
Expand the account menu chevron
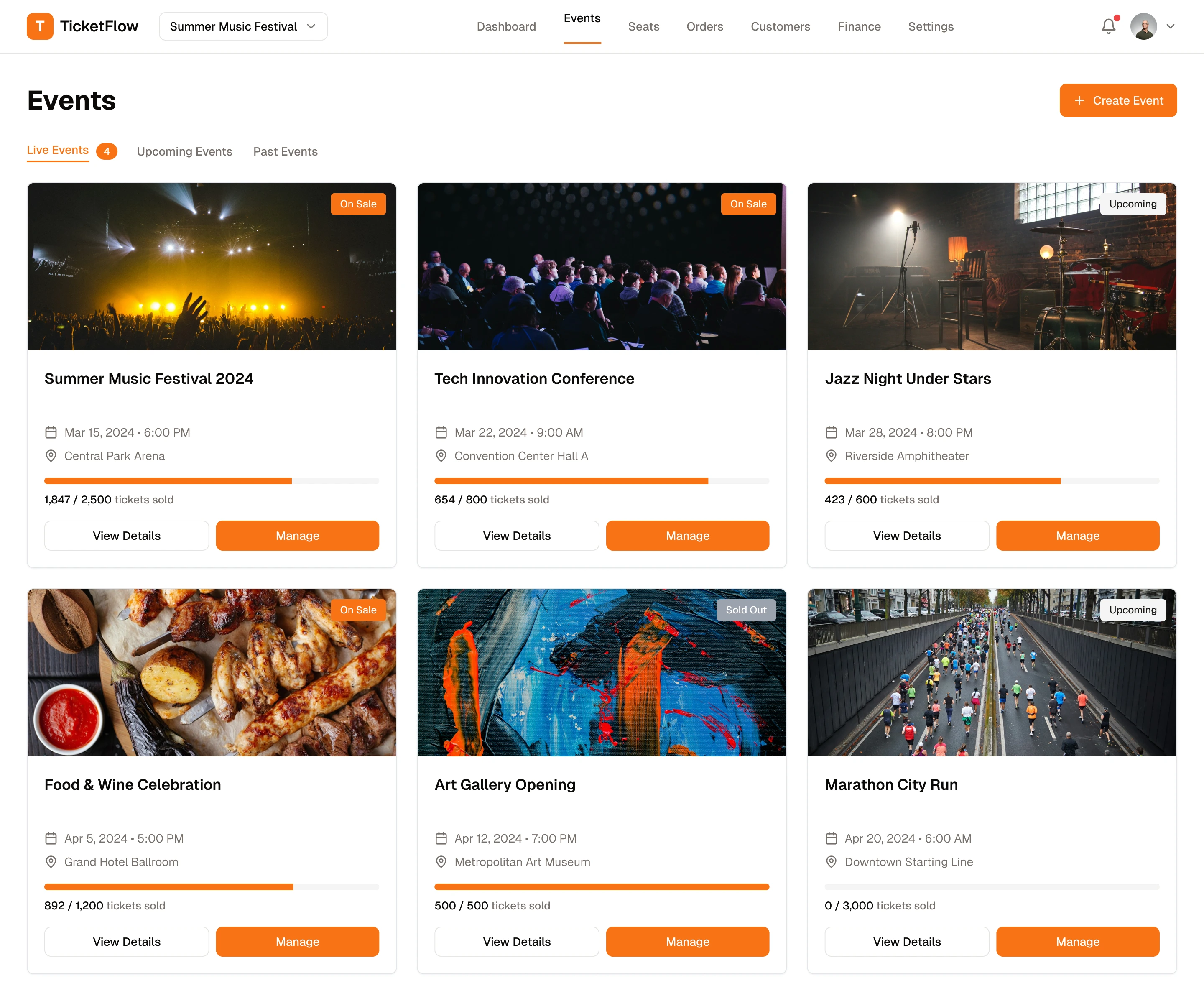[1171, 26]
